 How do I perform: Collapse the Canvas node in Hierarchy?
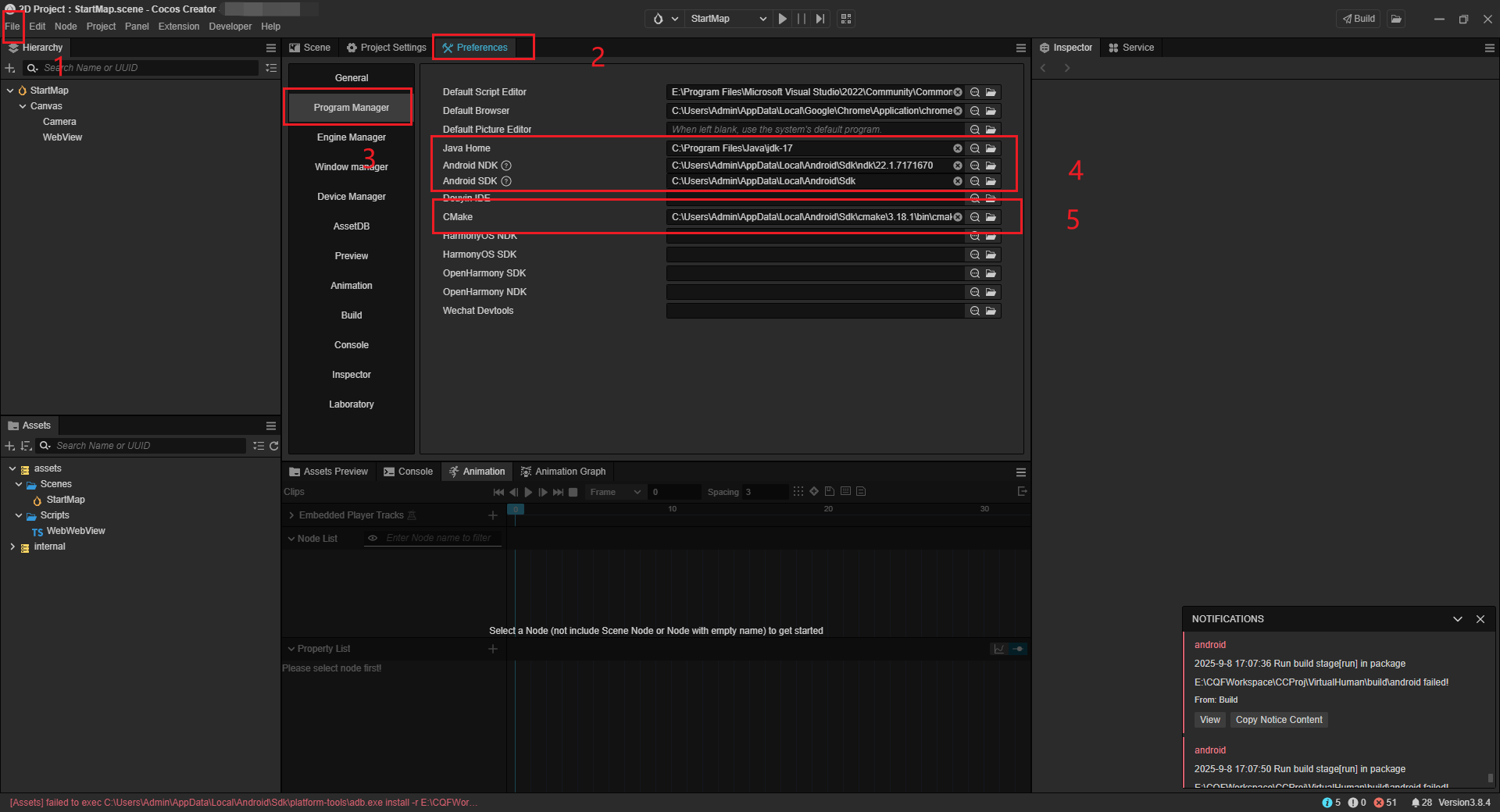[x=23, y=106]
